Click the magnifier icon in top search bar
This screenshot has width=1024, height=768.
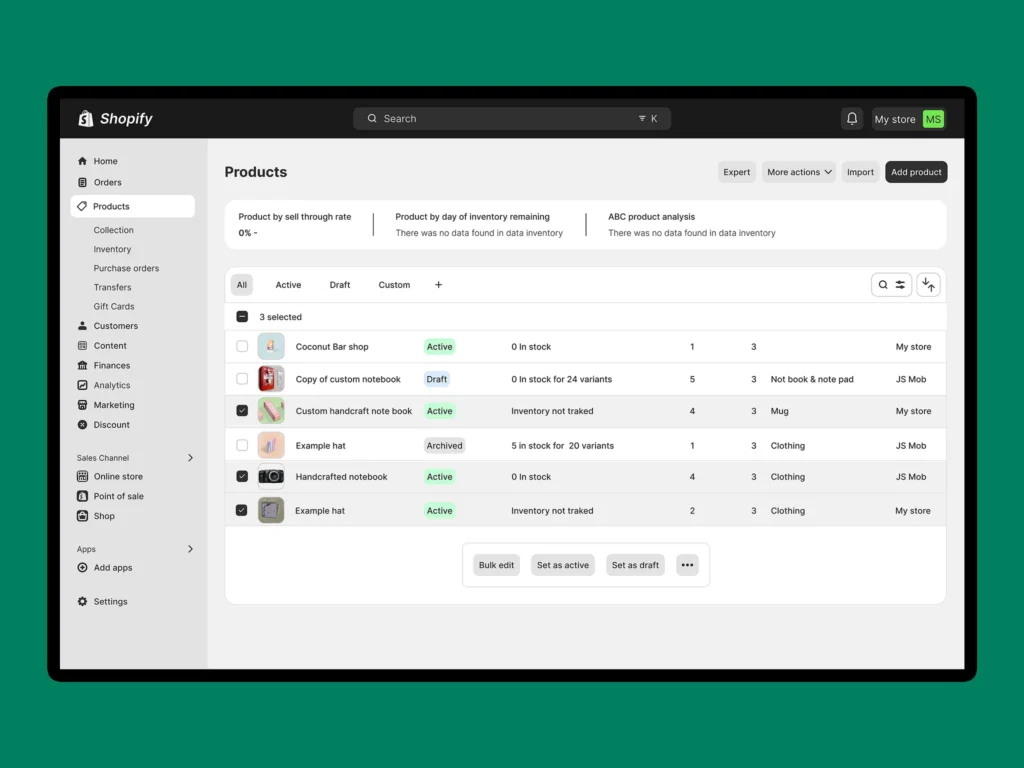click(372, 118)
